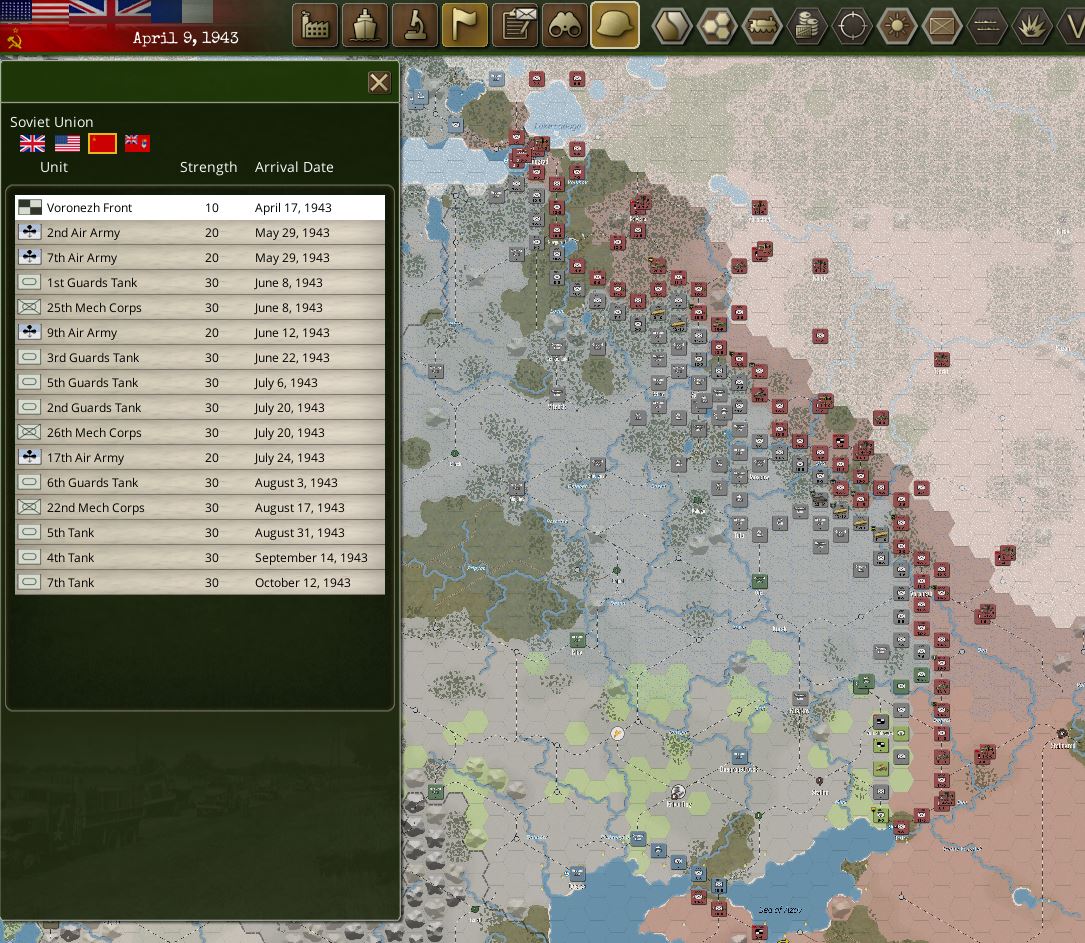The height and width of the screenshot is (943, 1085).
Task: Toggle the unit counter NATO overlay
Action: pyautogui.click(x=941, y=26)
